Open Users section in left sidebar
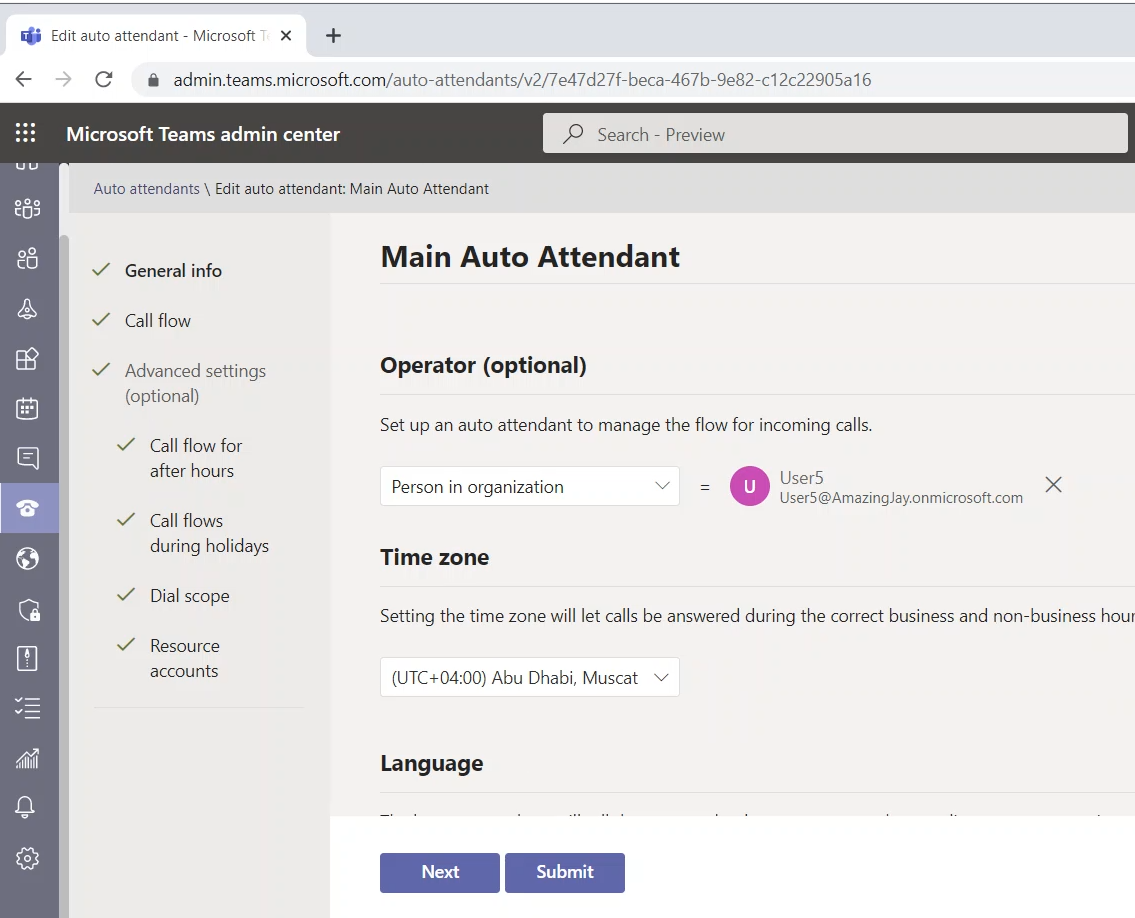Screen dimensions: 1135x918 click(27, 259)
